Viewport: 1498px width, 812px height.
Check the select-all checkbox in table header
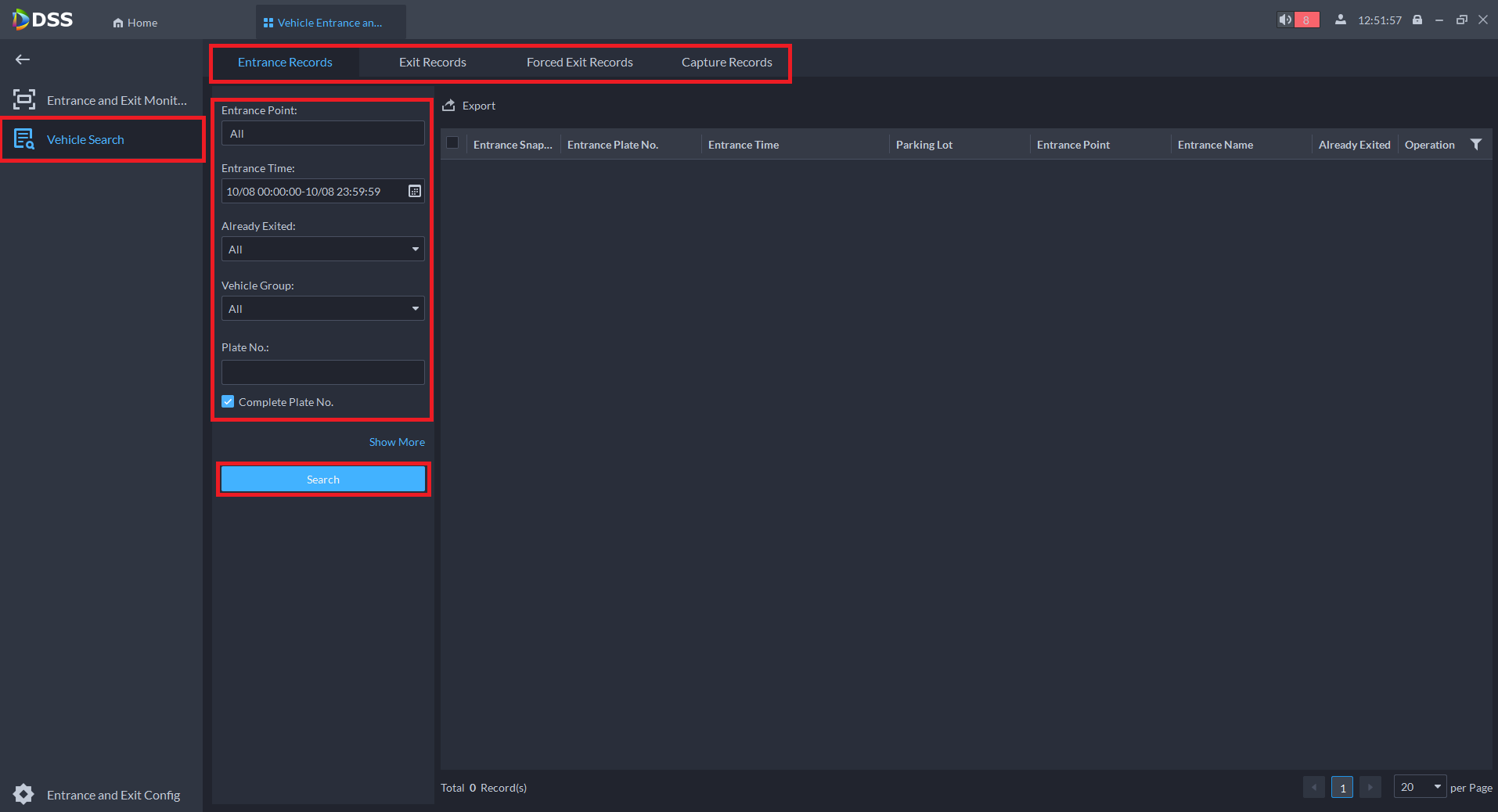click(x=452, y=143)
